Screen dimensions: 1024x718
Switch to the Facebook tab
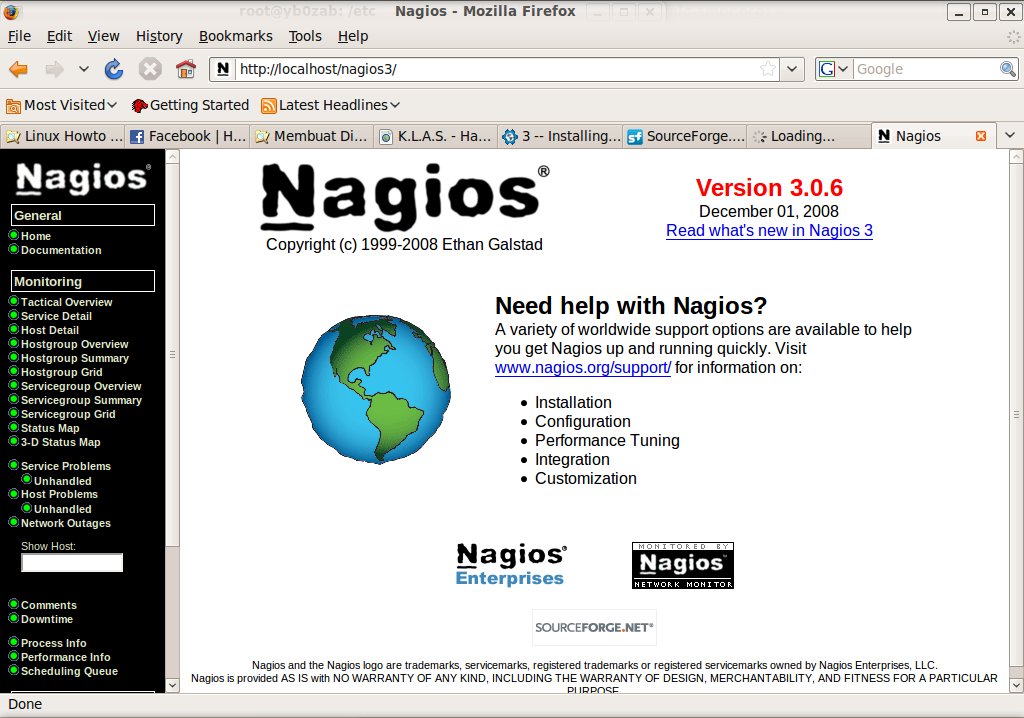(x=187, y=136)
